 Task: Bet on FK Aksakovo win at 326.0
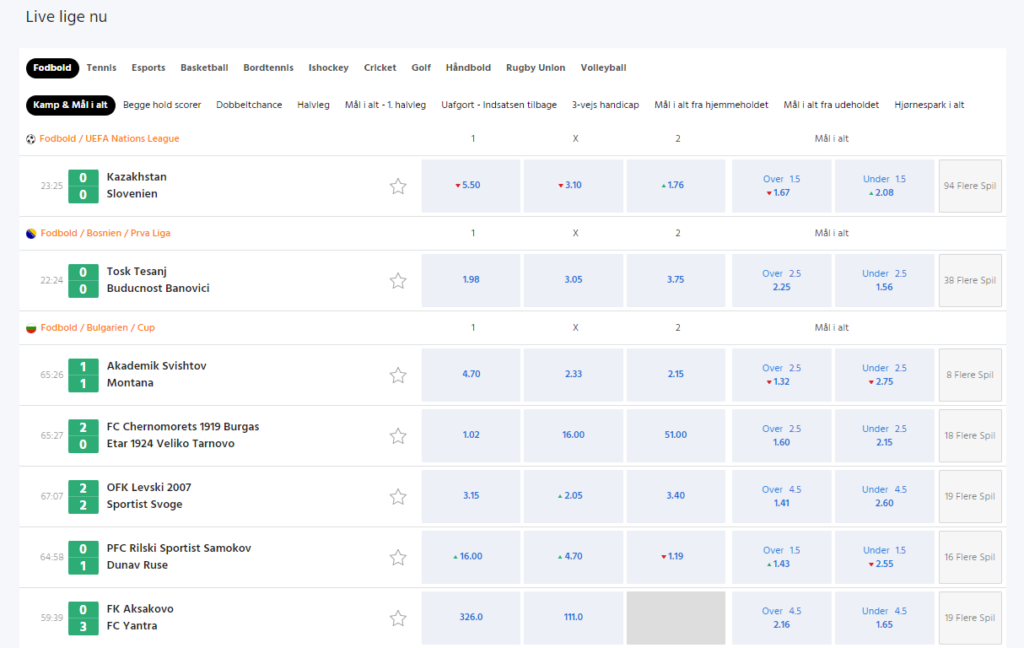coord(471,618)
